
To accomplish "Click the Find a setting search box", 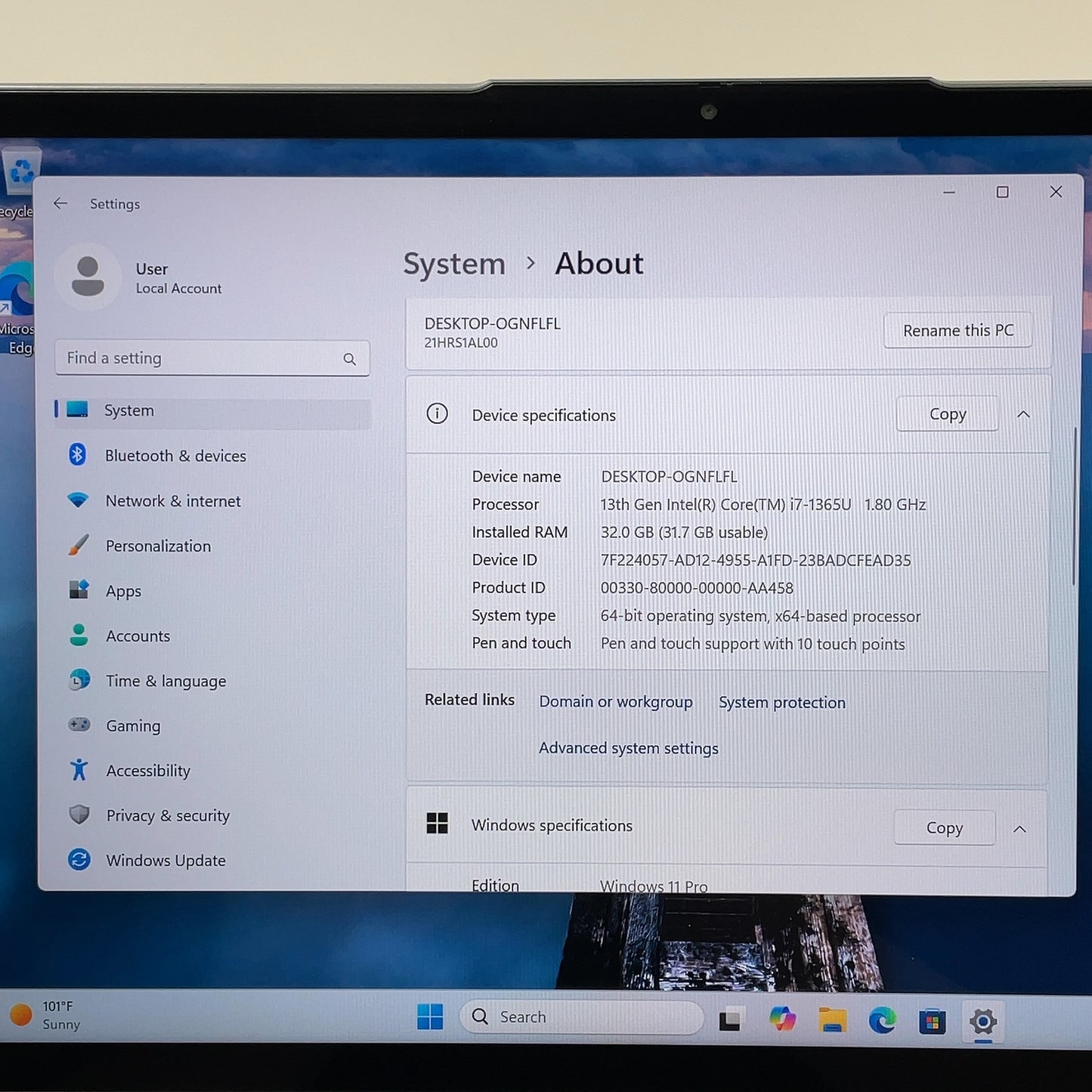I will [212, 358].
